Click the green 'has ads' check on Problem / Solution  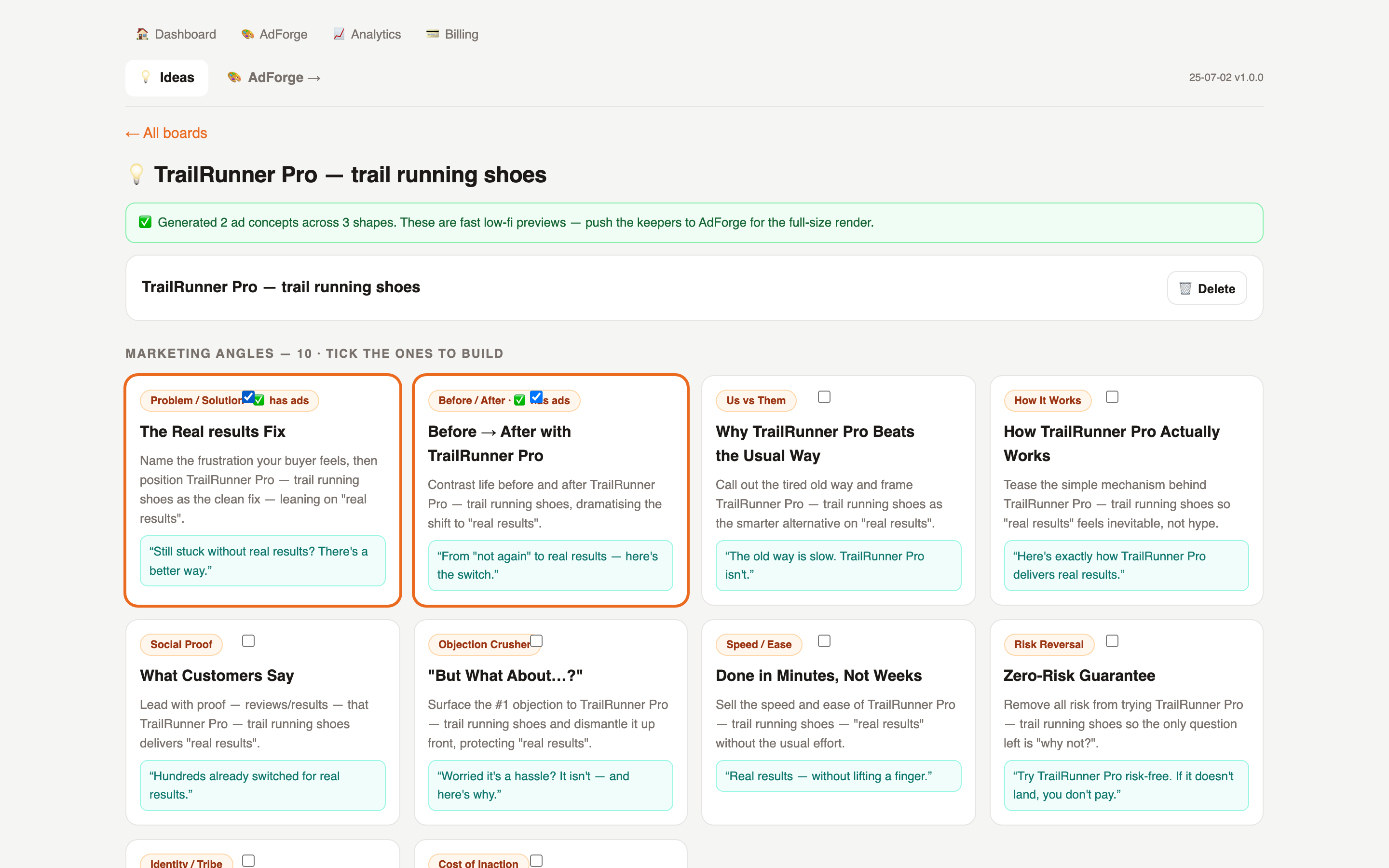(x=259, y=400)
